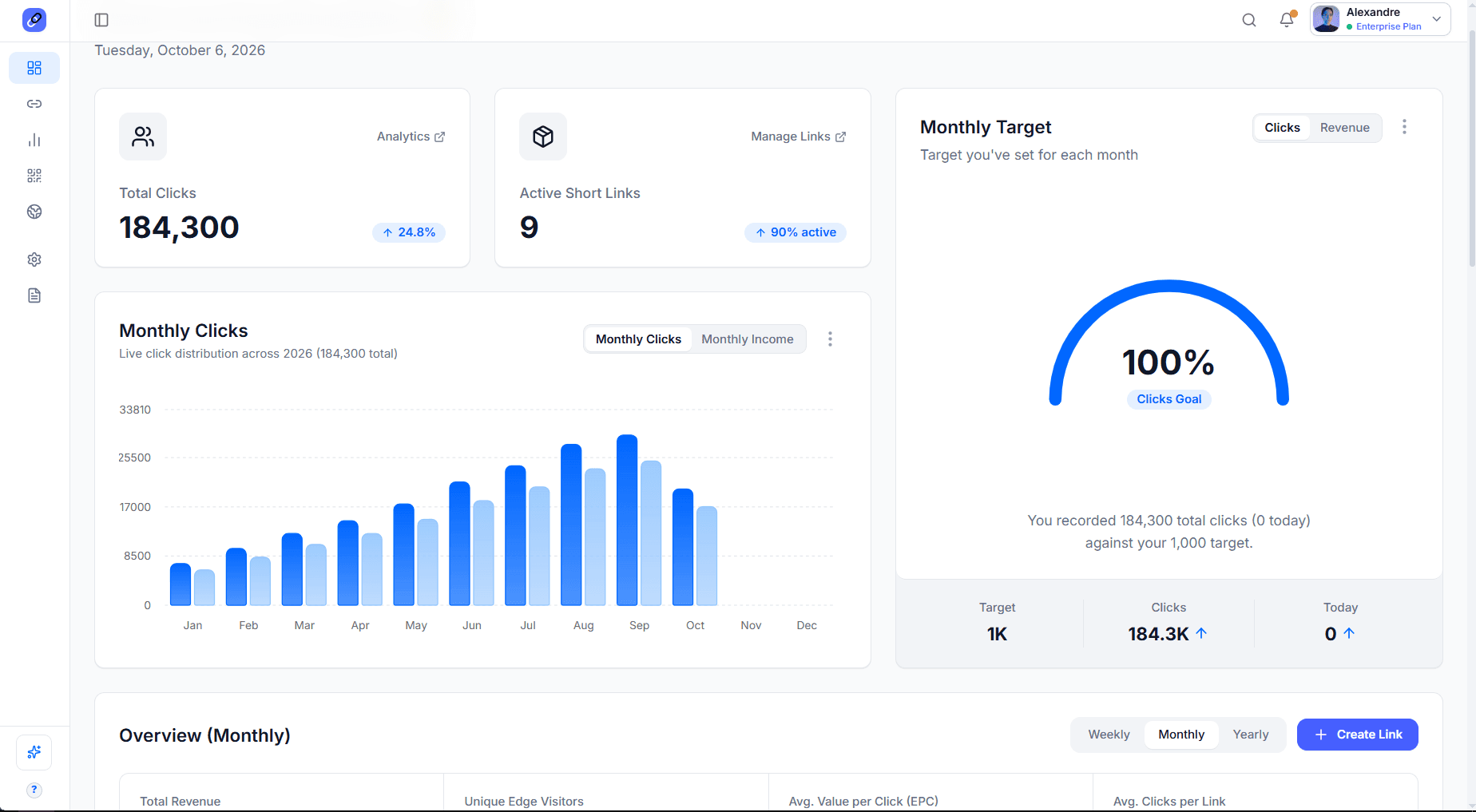This screenshot has height=812, width=1476.
Task: Click the Create Link button
Action: tap(1357, 735)
